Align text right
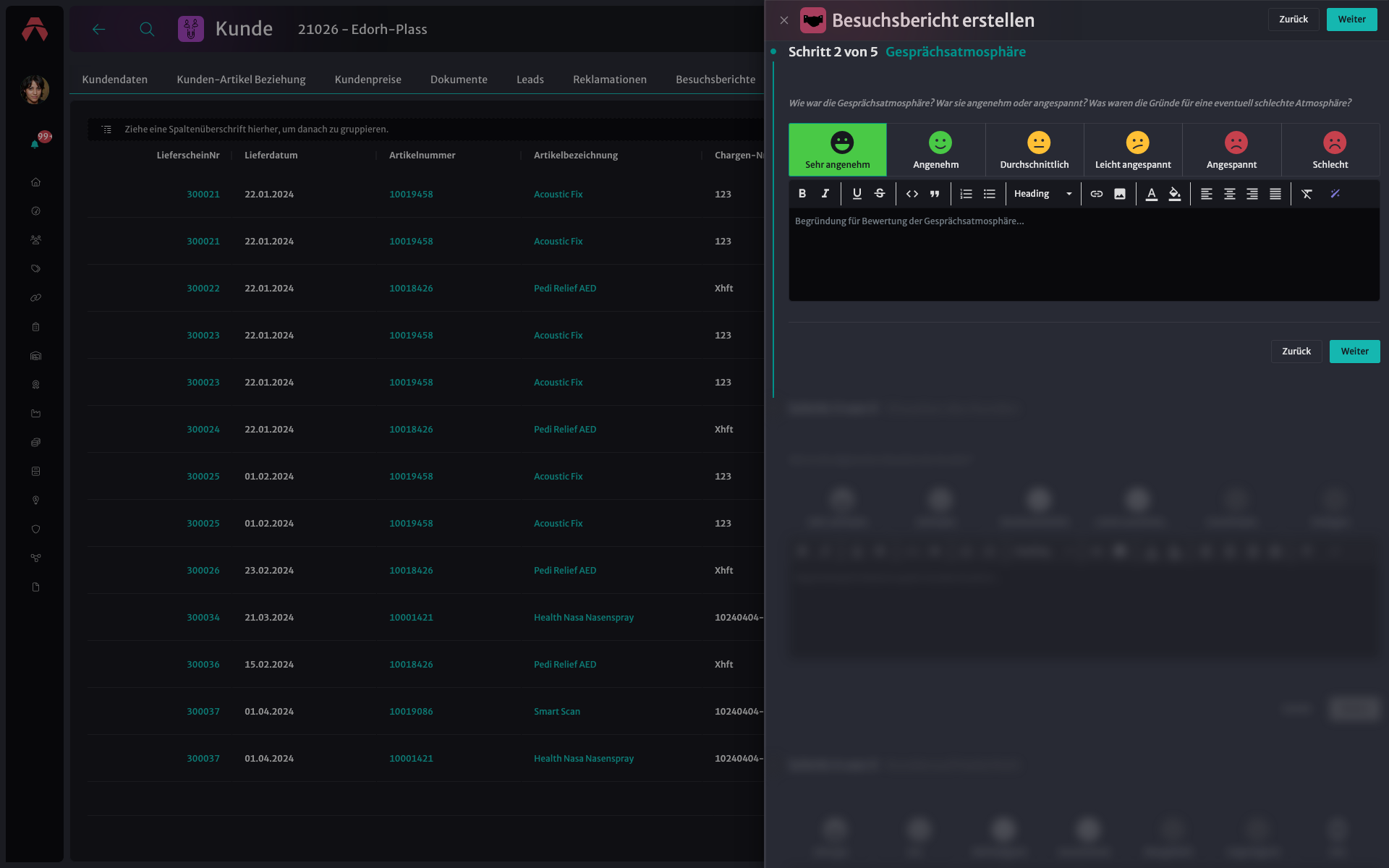Screen dimensions: 1389x868 (x=1252, y=194)
